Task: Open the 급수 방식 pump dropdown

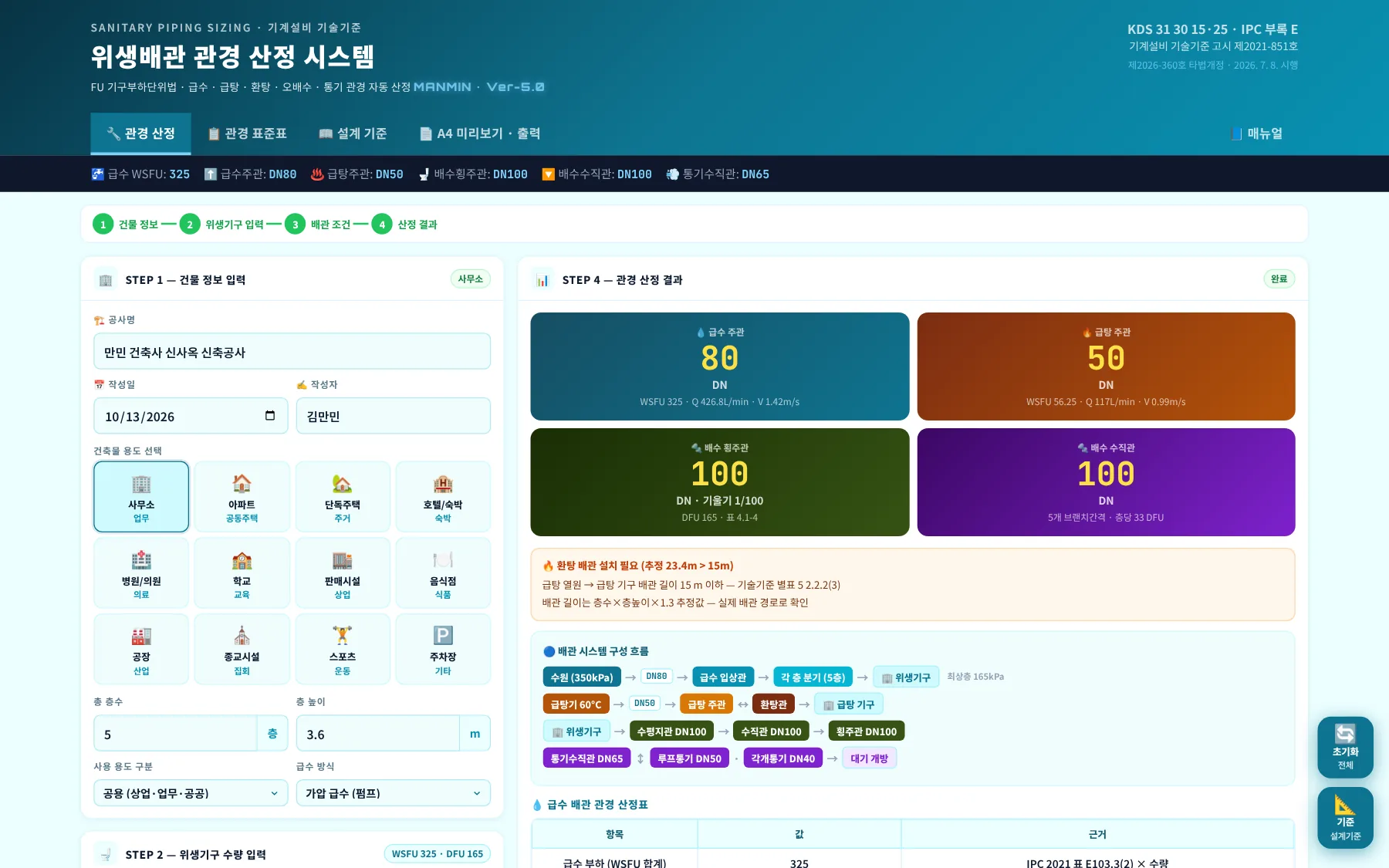Action: point(394,793)
